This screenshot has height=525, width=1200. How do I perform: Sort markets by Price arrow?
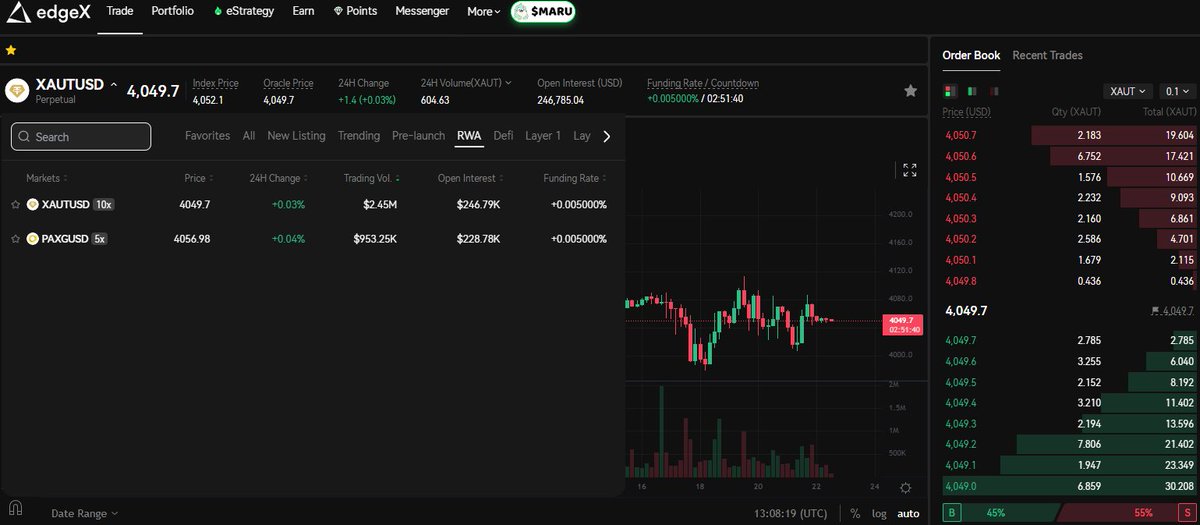[x=213, y=178]
